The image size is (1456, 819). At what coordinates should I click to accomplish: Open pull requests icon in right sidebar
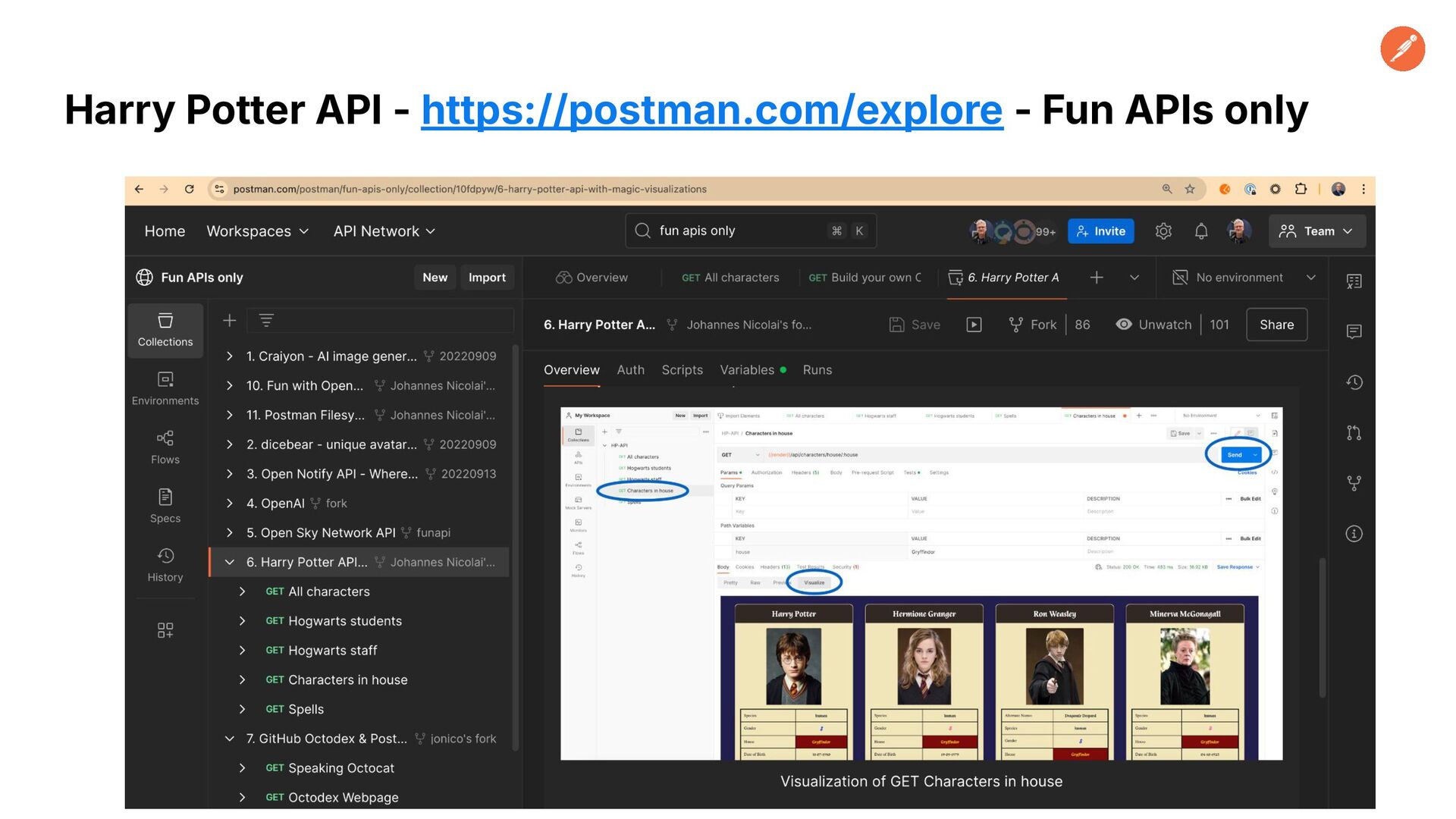tap(1354, 433)
